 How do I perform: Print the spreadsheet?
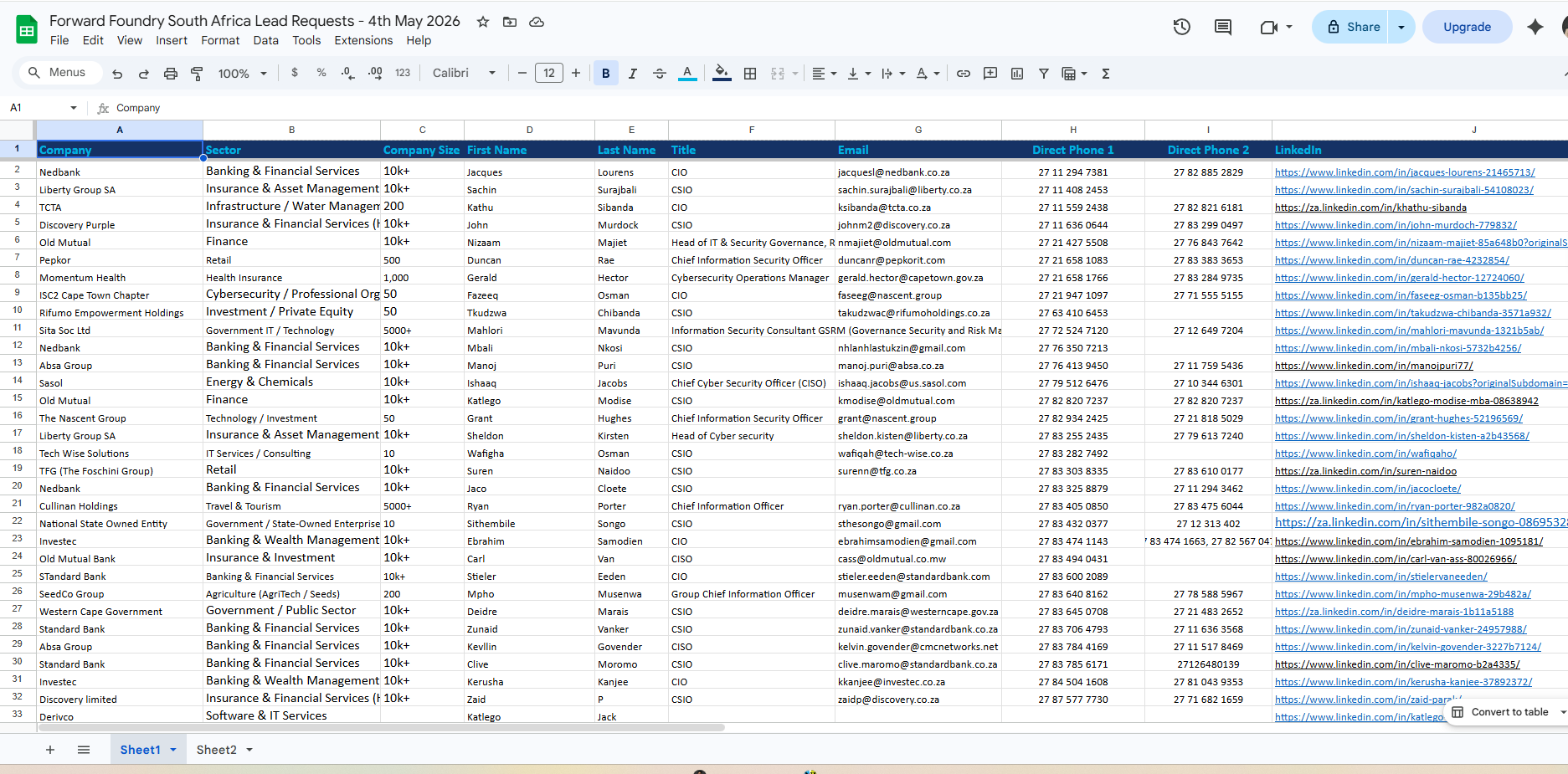tap(171, 74)
